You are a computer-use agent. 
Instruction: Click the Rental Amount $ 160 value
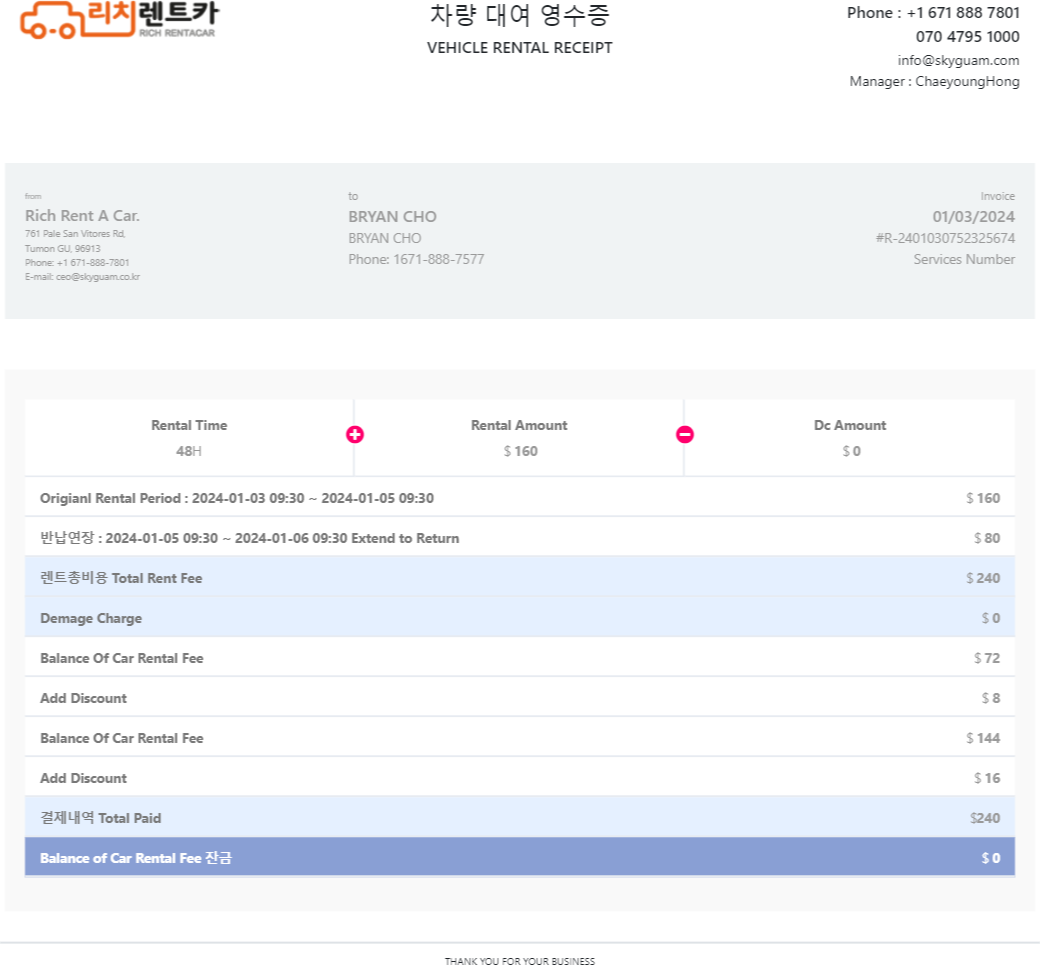point(520,451)
